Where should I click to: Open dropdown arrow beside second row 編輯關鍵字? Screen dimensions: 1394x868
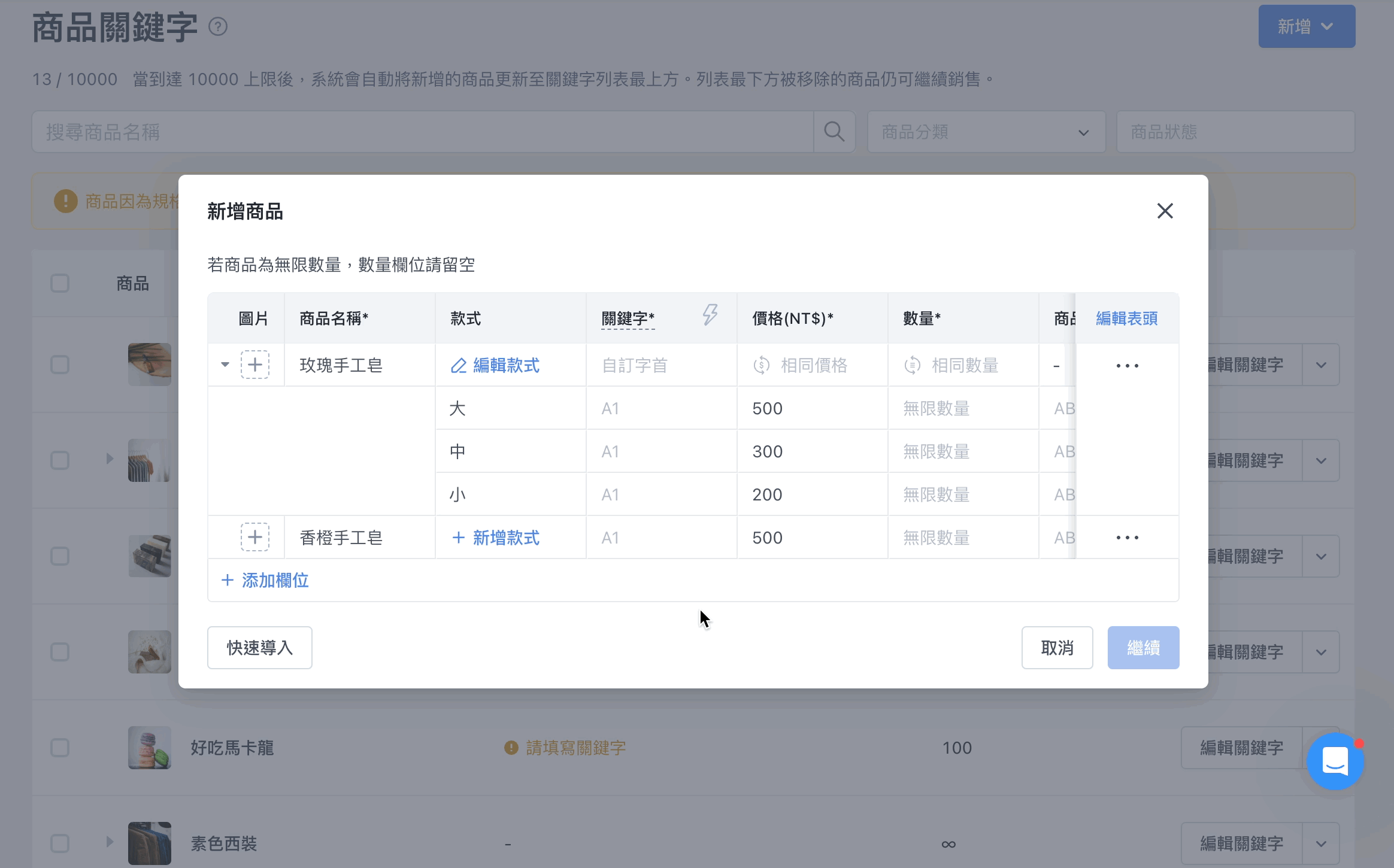click(1321, 461)
